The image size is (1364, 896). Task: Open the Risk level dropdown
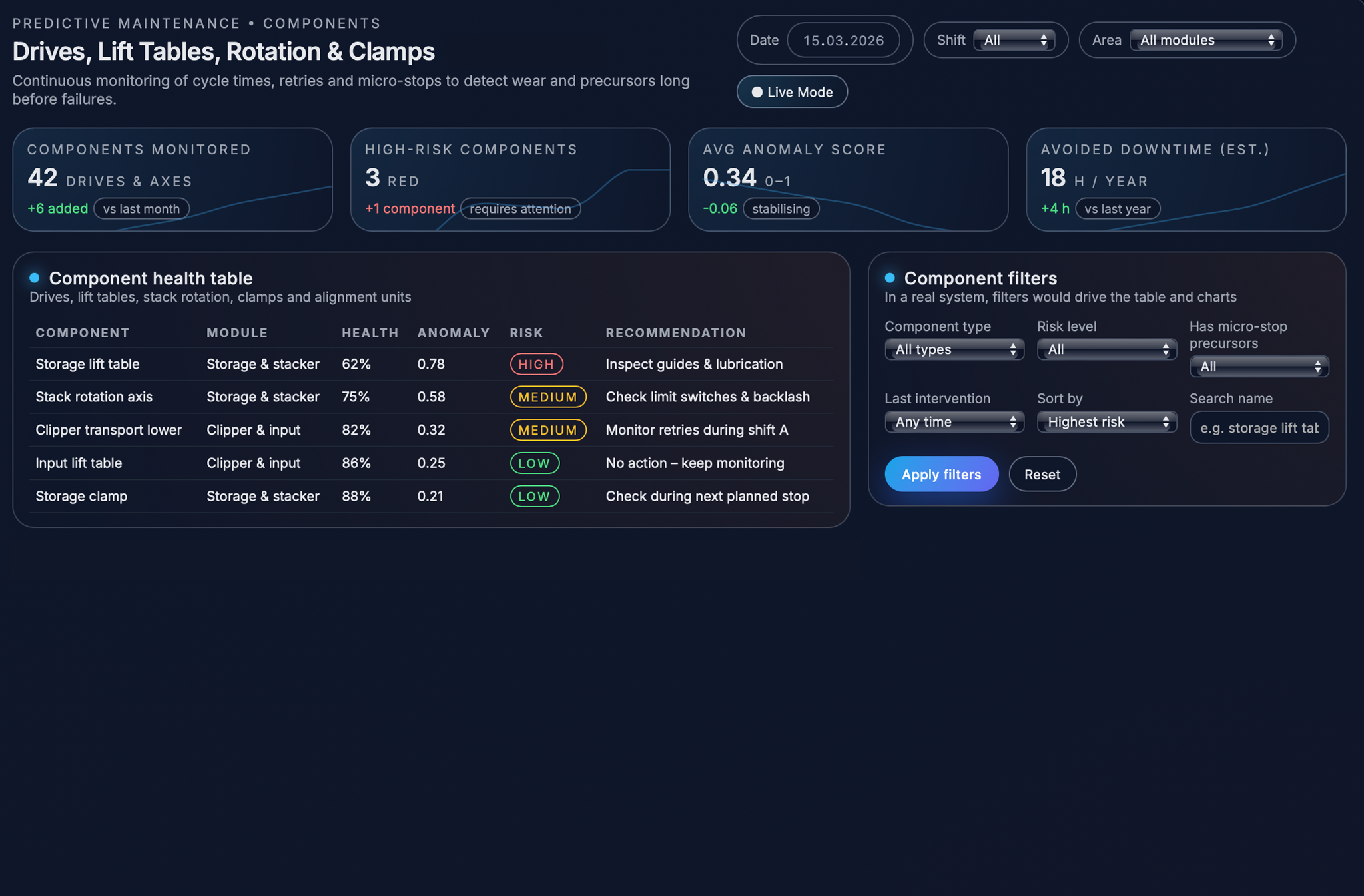[x=1106, y=349]
